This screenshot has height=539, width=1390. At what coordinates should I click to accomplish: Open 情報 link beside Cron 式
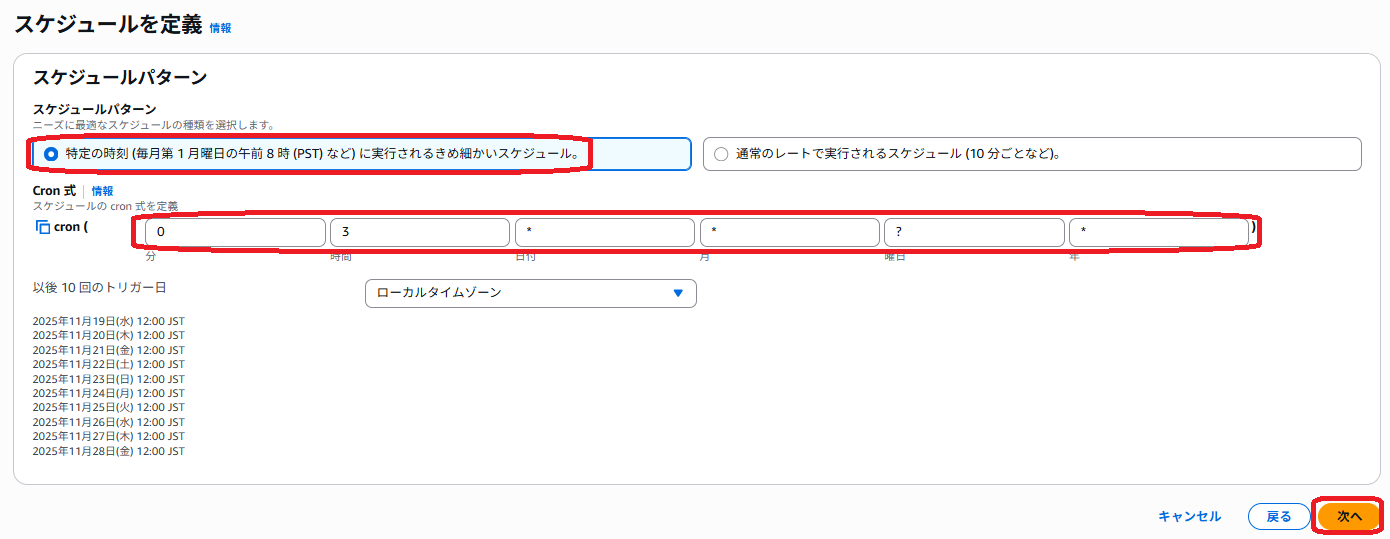pyautogui.click(x=102, y=190)
